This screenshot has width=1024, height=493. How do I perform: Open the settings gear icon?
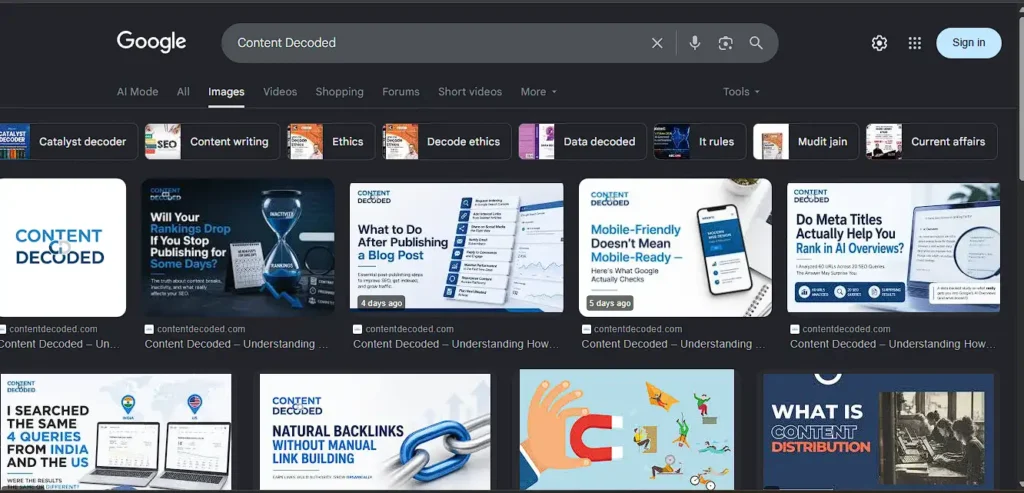tap(879, 43)
